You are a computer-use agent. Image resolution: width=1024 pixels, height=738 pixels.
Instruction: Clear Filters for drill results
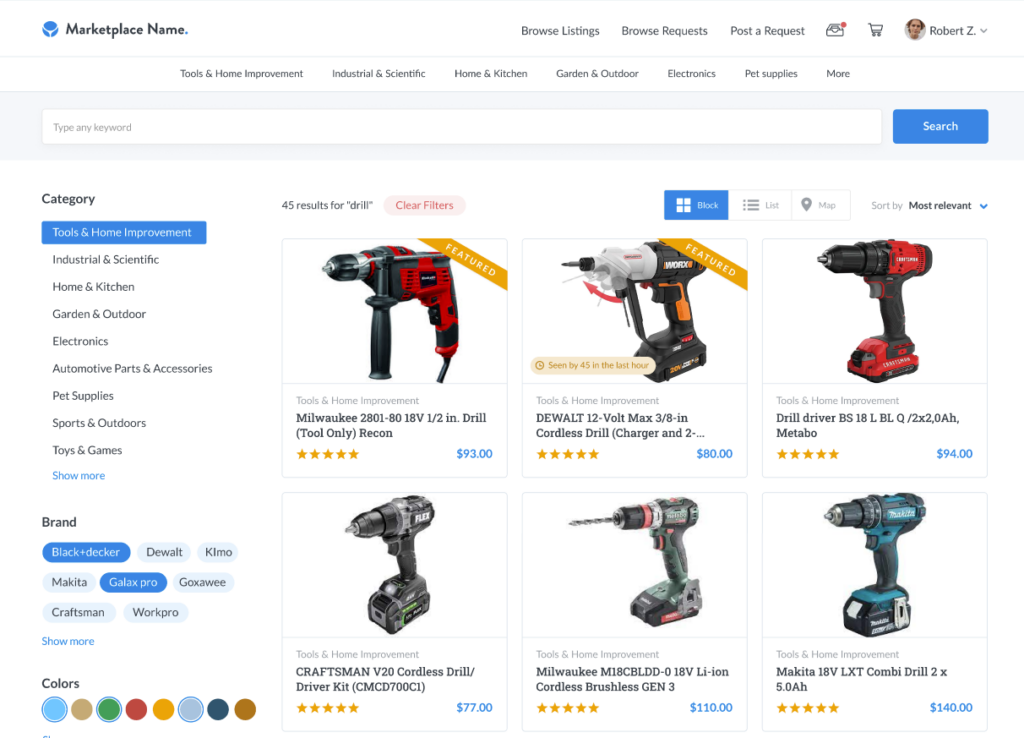424,205
